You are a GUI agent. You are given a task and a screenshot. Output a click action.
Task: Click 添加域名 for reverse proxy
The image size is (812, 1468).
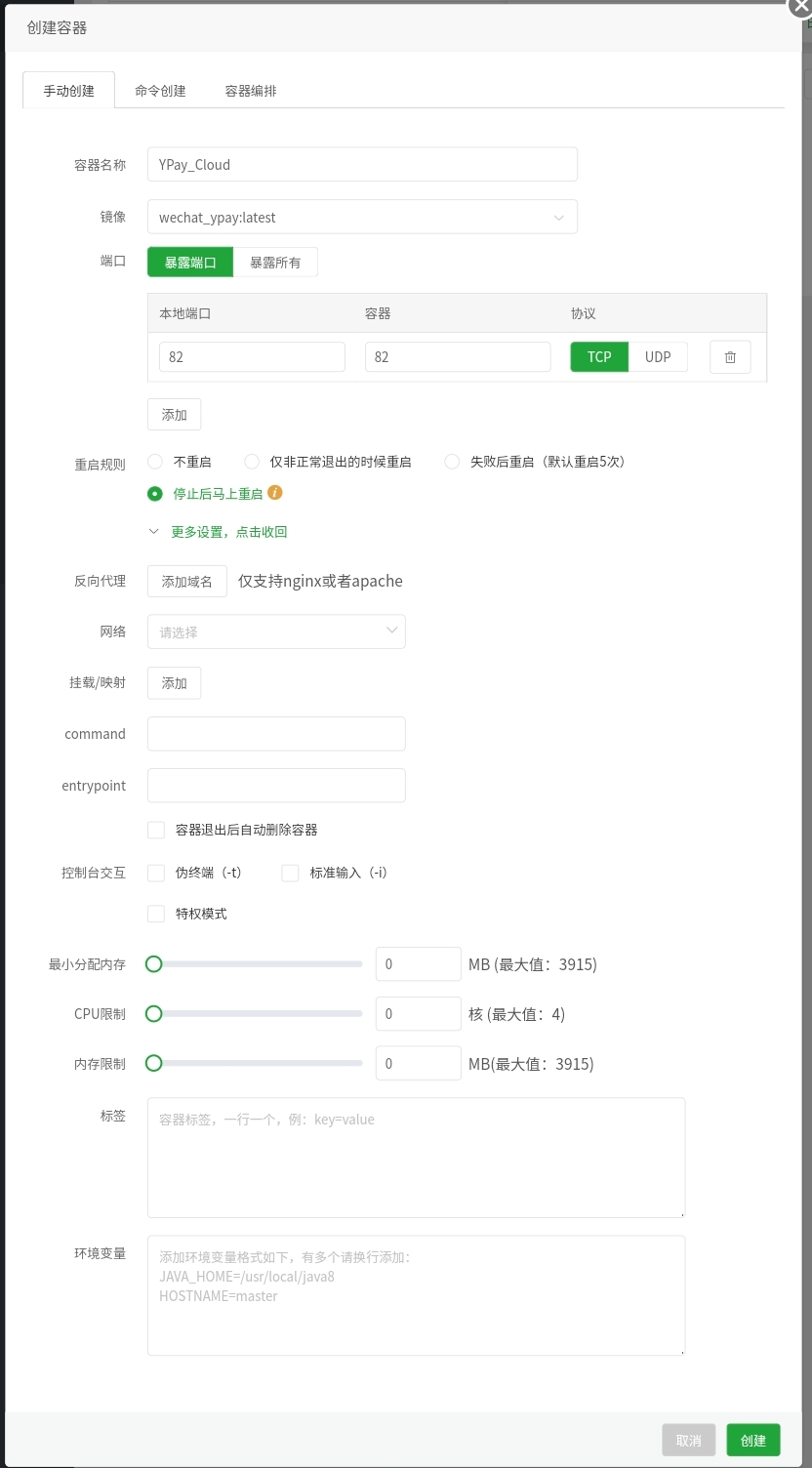click(x=186, y=581)
